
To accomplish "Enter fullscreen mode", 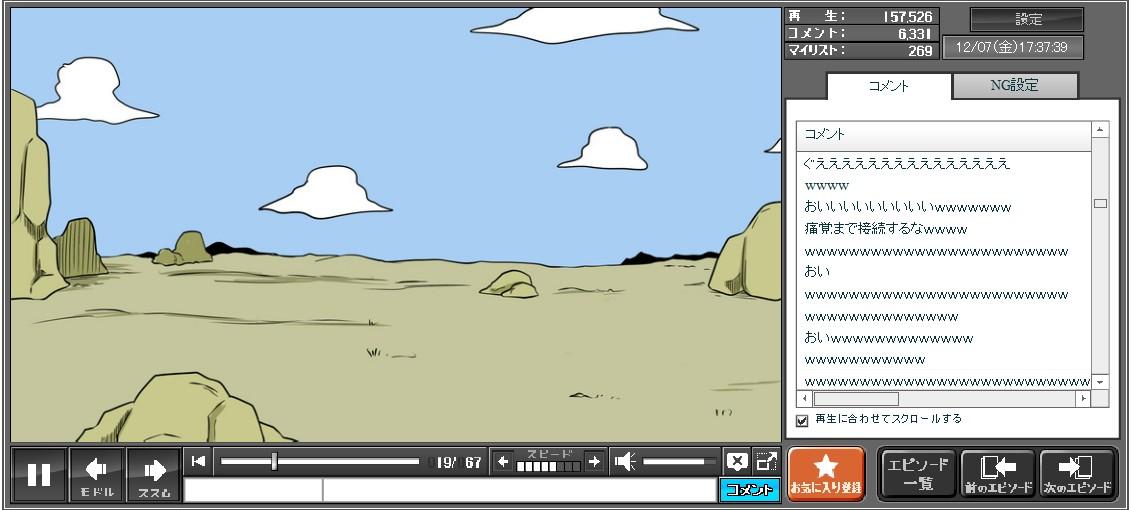I will pos(766,461).
